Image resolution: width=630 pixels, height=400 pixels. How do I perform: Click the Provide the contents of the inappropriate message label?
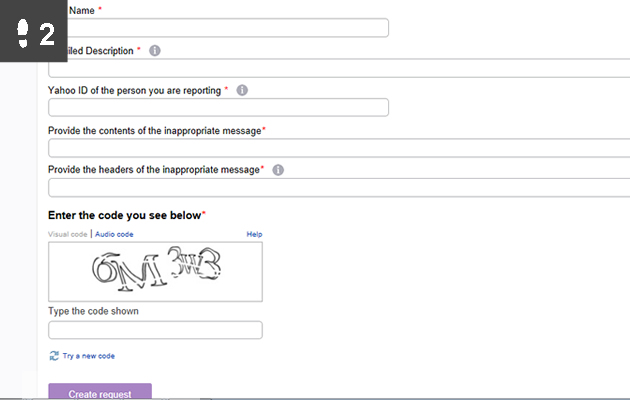pyautogui.click(x=155, y=131)
